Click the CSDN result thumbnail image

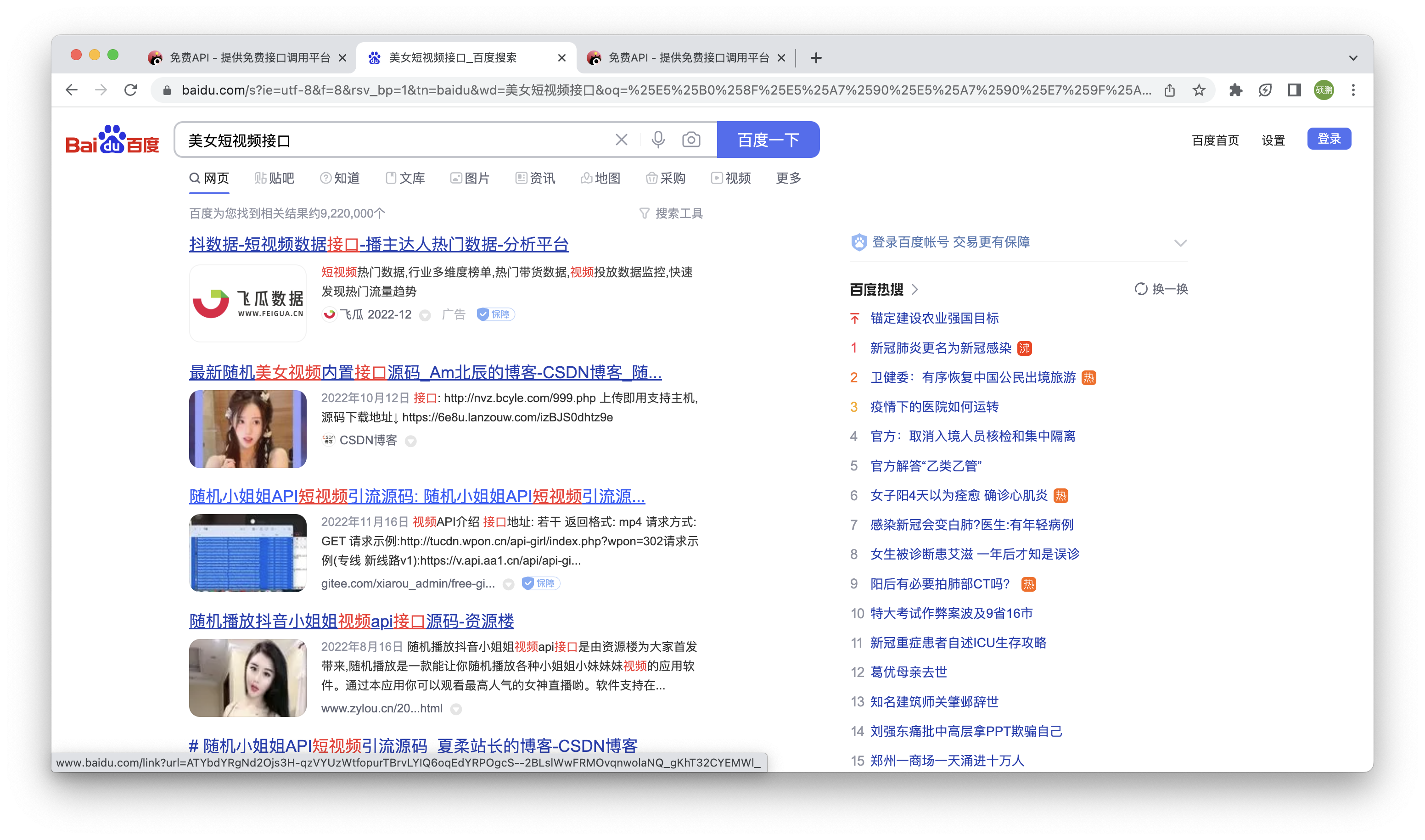pos(247,429)
